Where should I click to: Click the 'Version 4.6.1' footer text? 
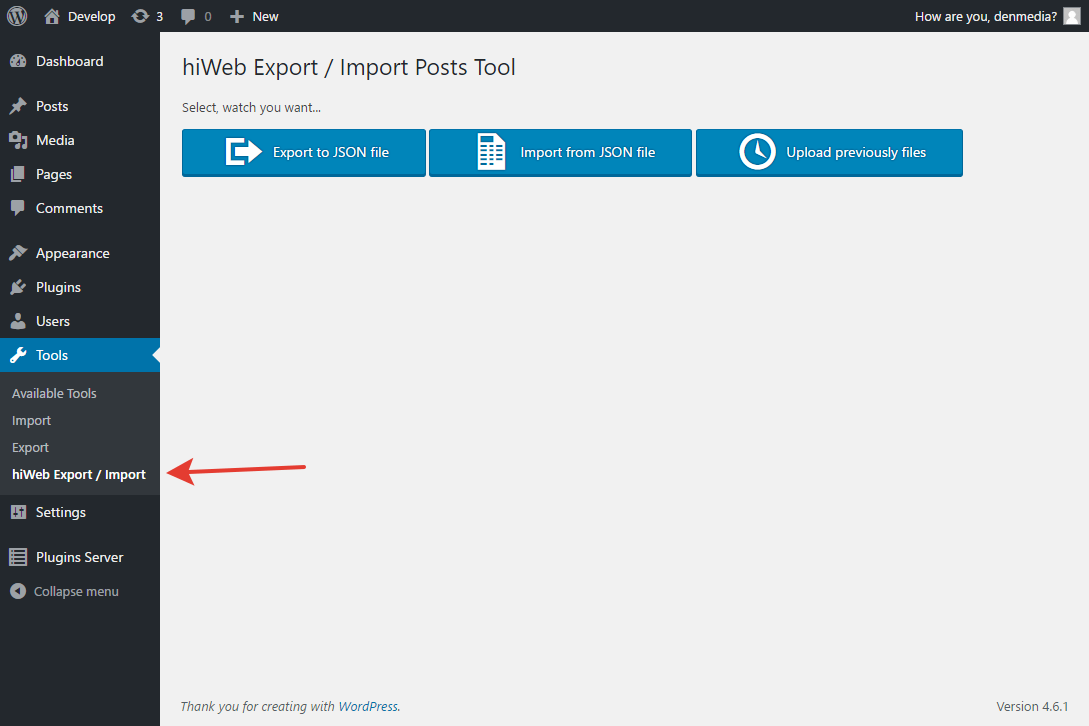tap(1032, 707)
